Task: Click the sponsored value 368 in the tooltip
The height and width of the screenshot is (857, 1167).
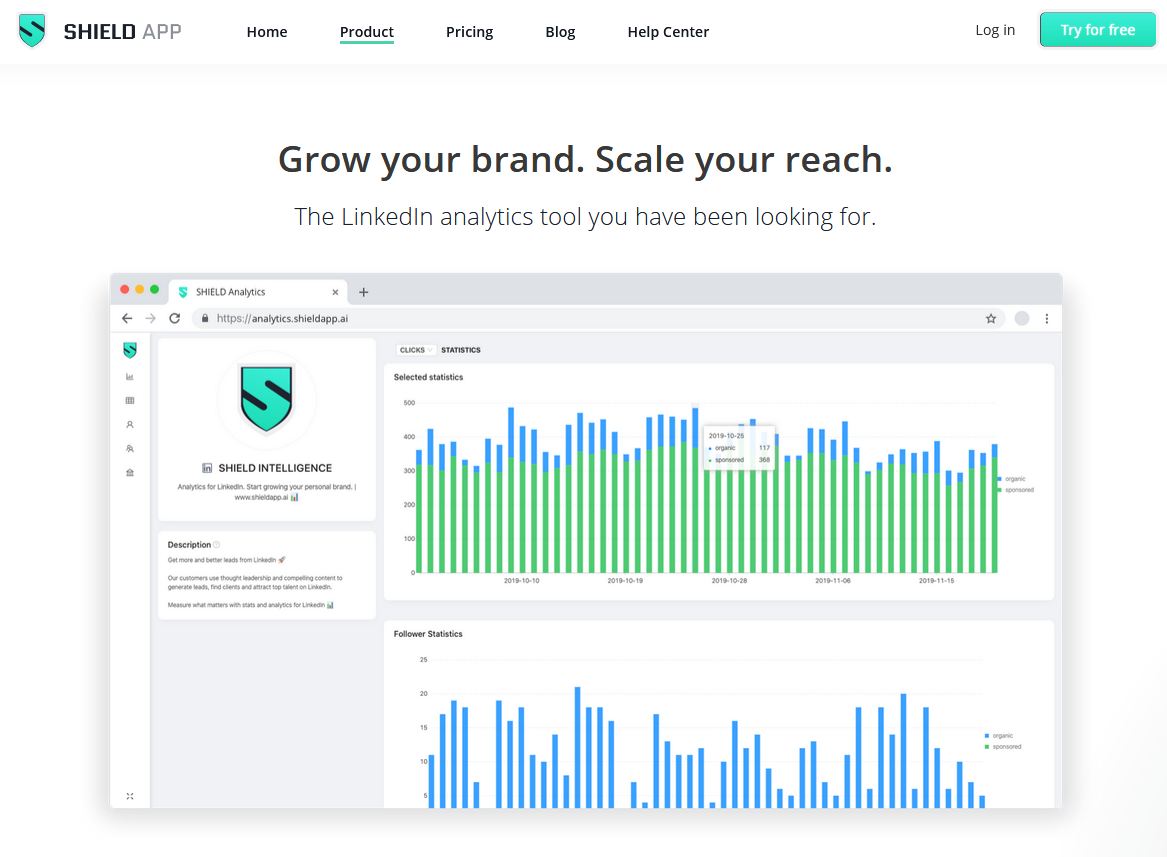Action: point(764,460)
